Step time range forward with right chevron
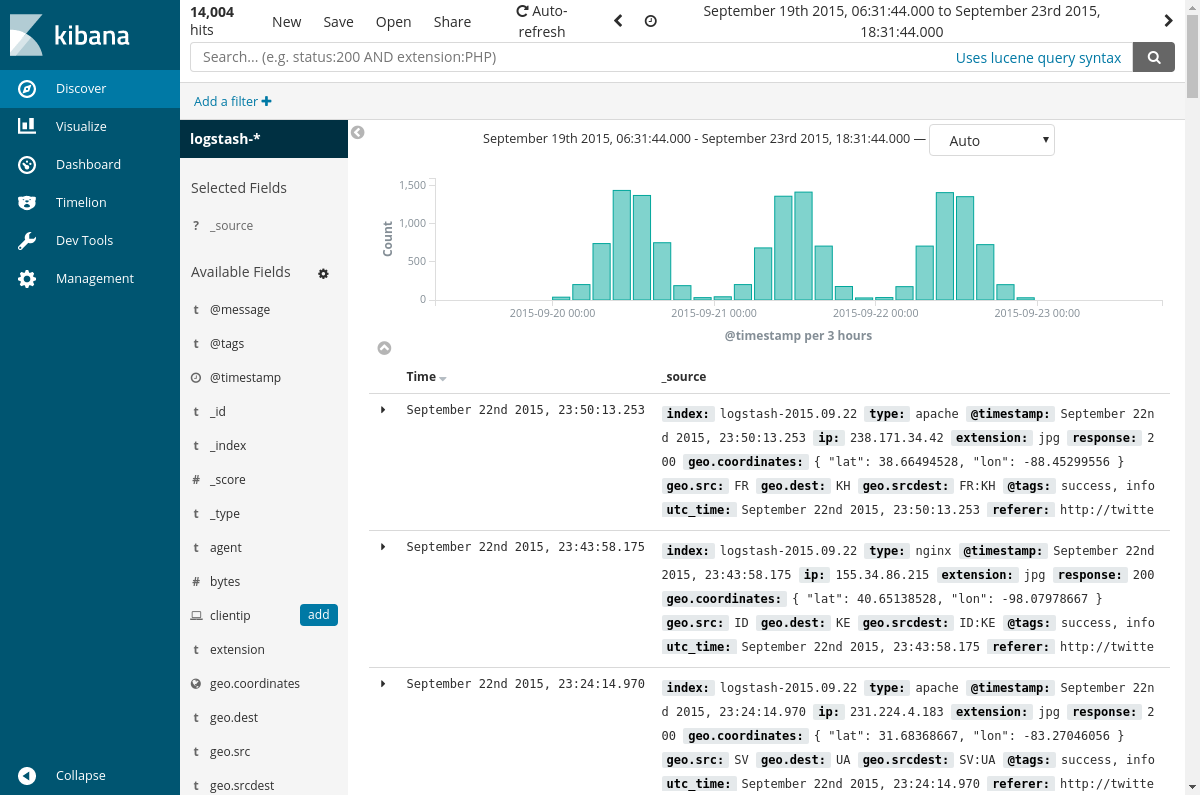This screenshot has height=795, width=1200. pos(1168,21)
